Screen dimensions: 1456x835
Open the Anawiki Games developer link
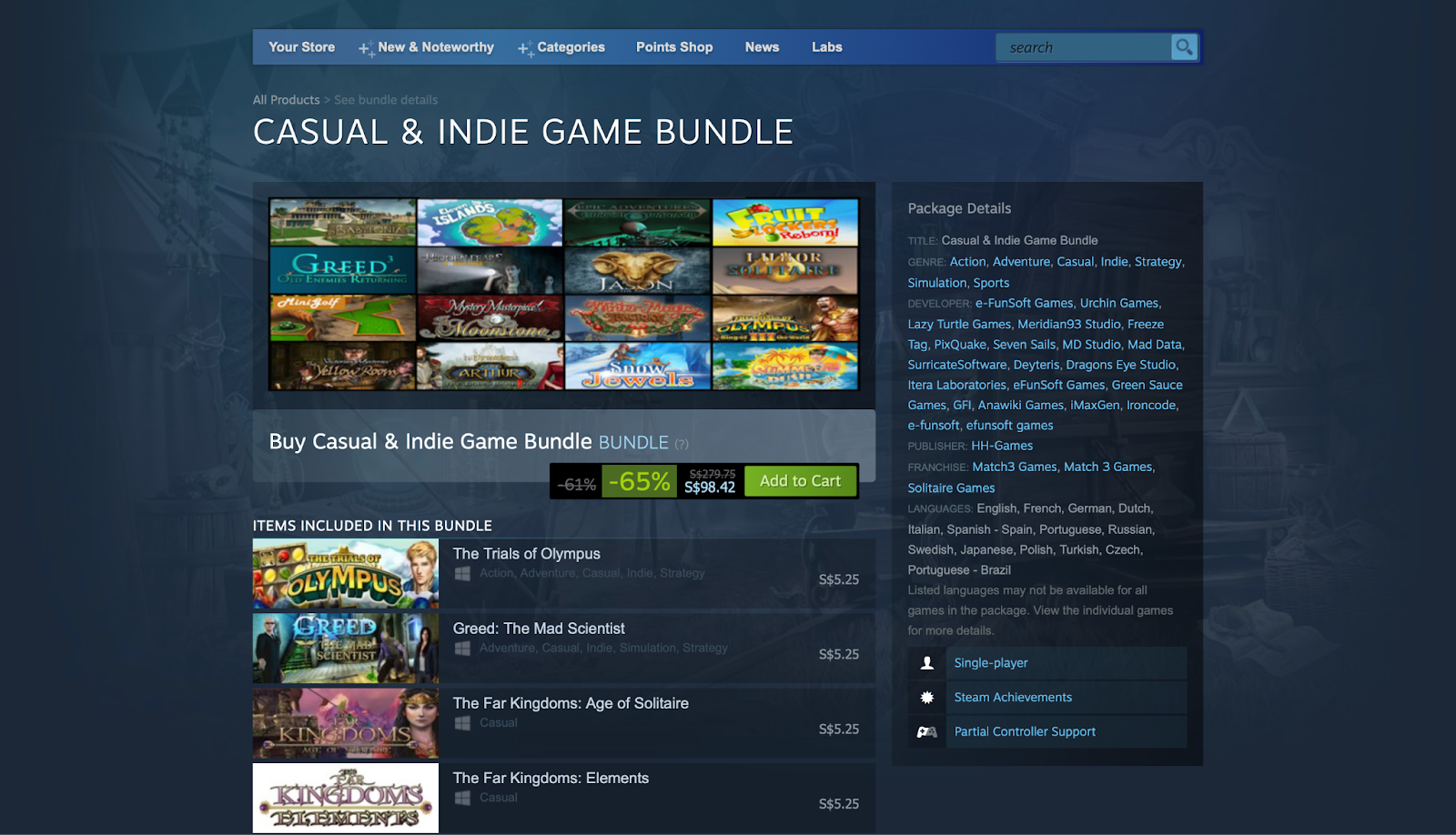click(1021, 406)
